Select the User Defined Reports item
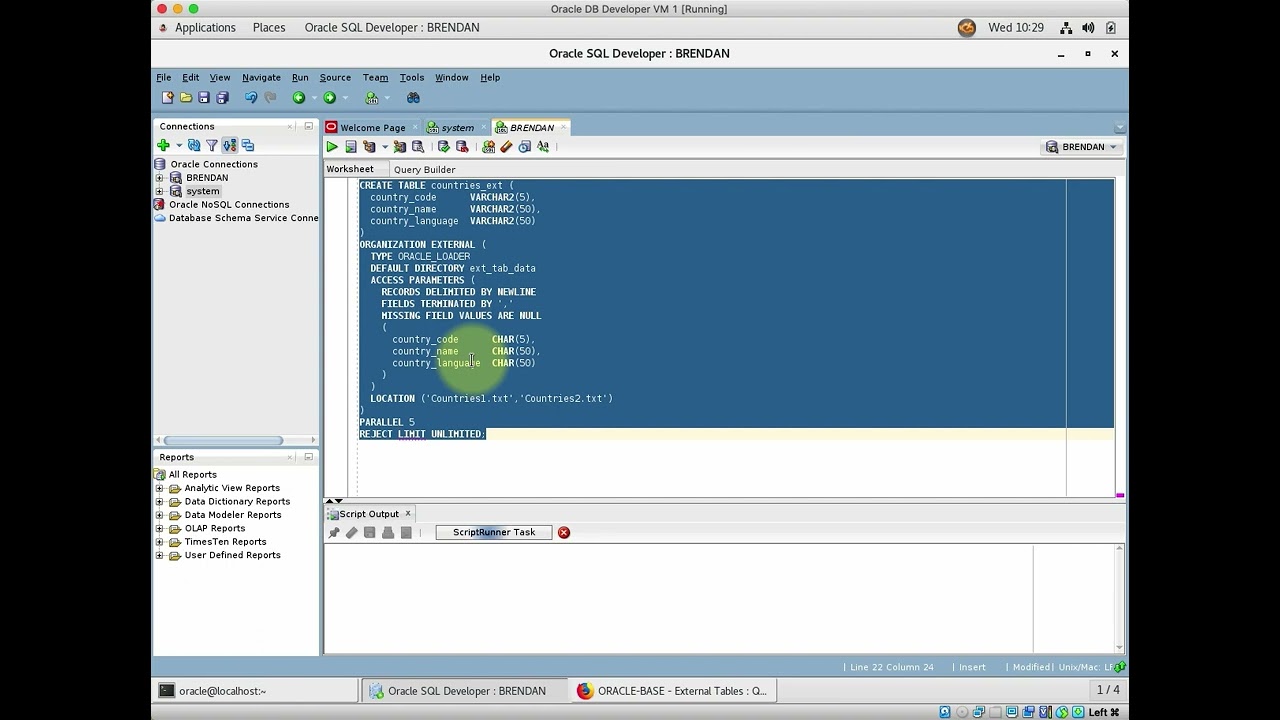Viewport: 1280px width, 720px height. [x=232, y=555]
